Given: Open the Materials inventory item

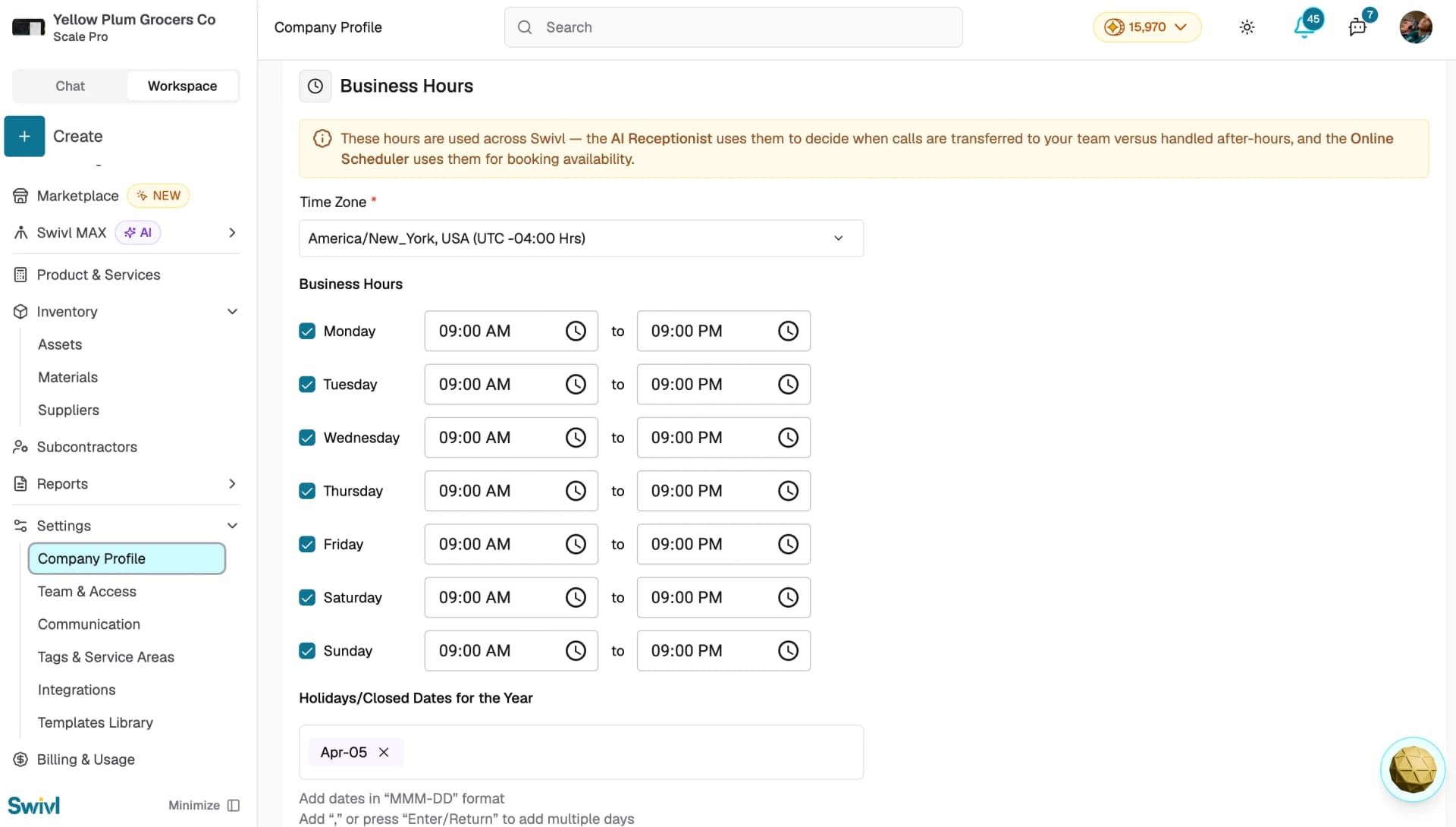Looking at the screenshot, I should coord(67,377).
